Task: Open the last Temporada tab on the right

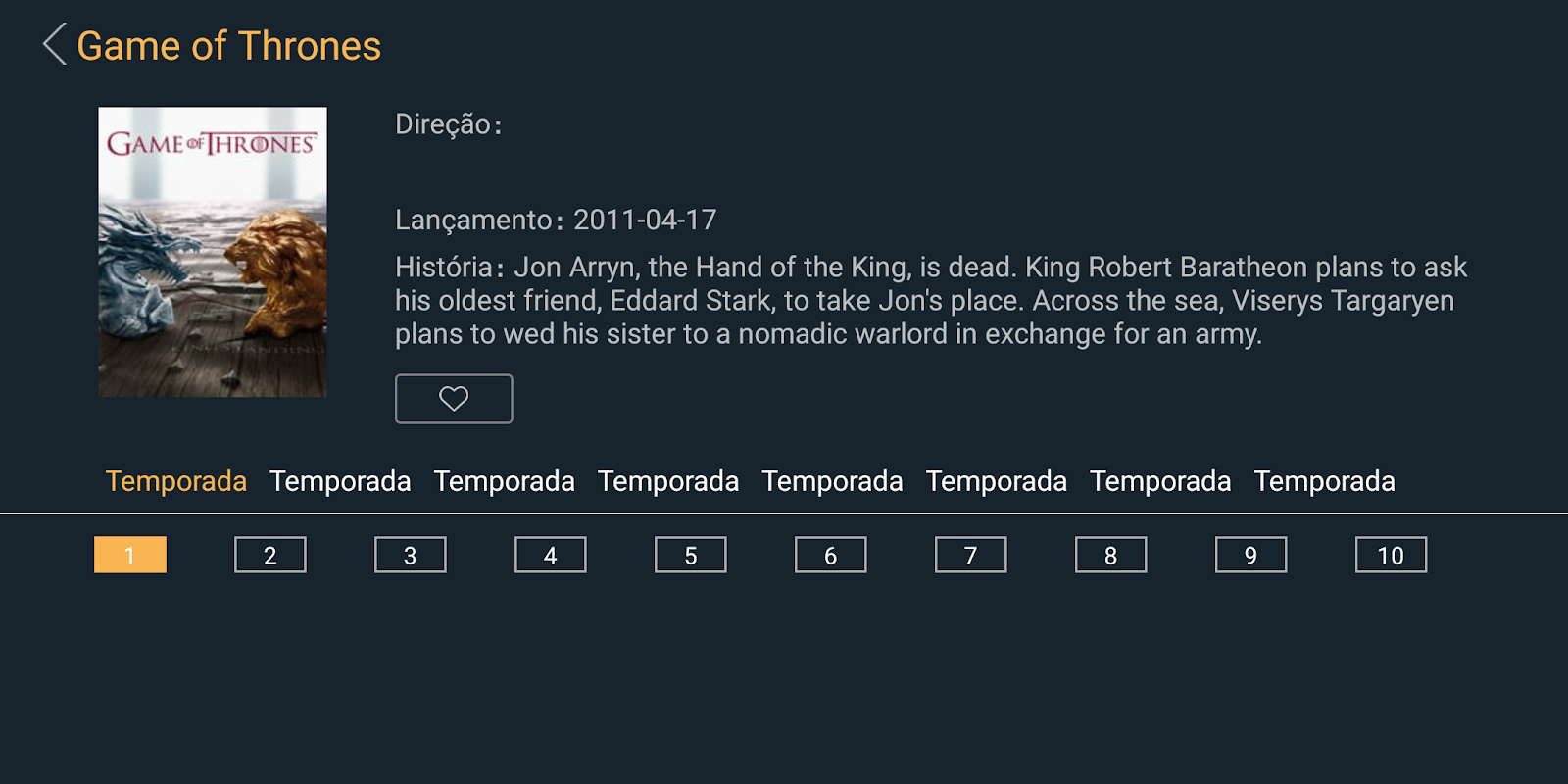Action: (x=1324, y=481)
